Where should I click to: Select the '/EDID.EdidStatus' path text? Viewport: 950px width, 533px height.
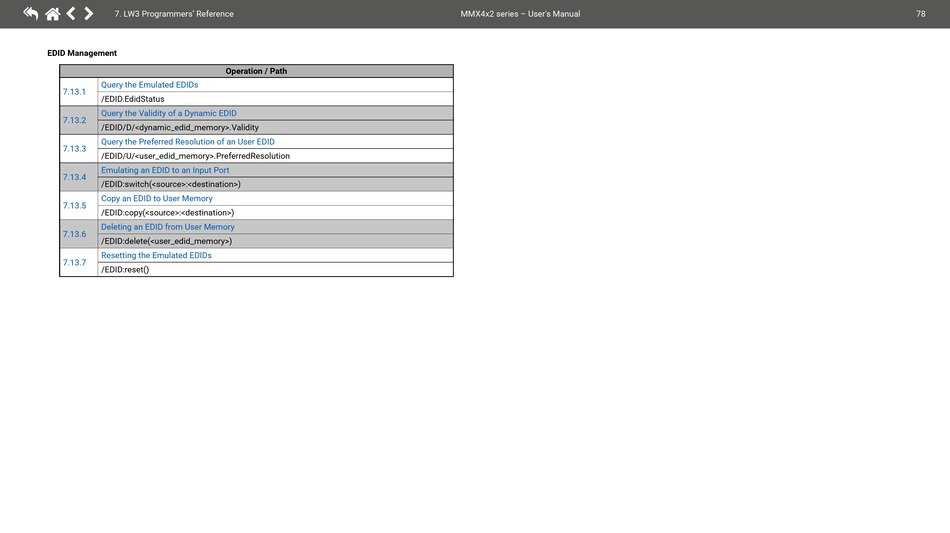tap(133, 99)
